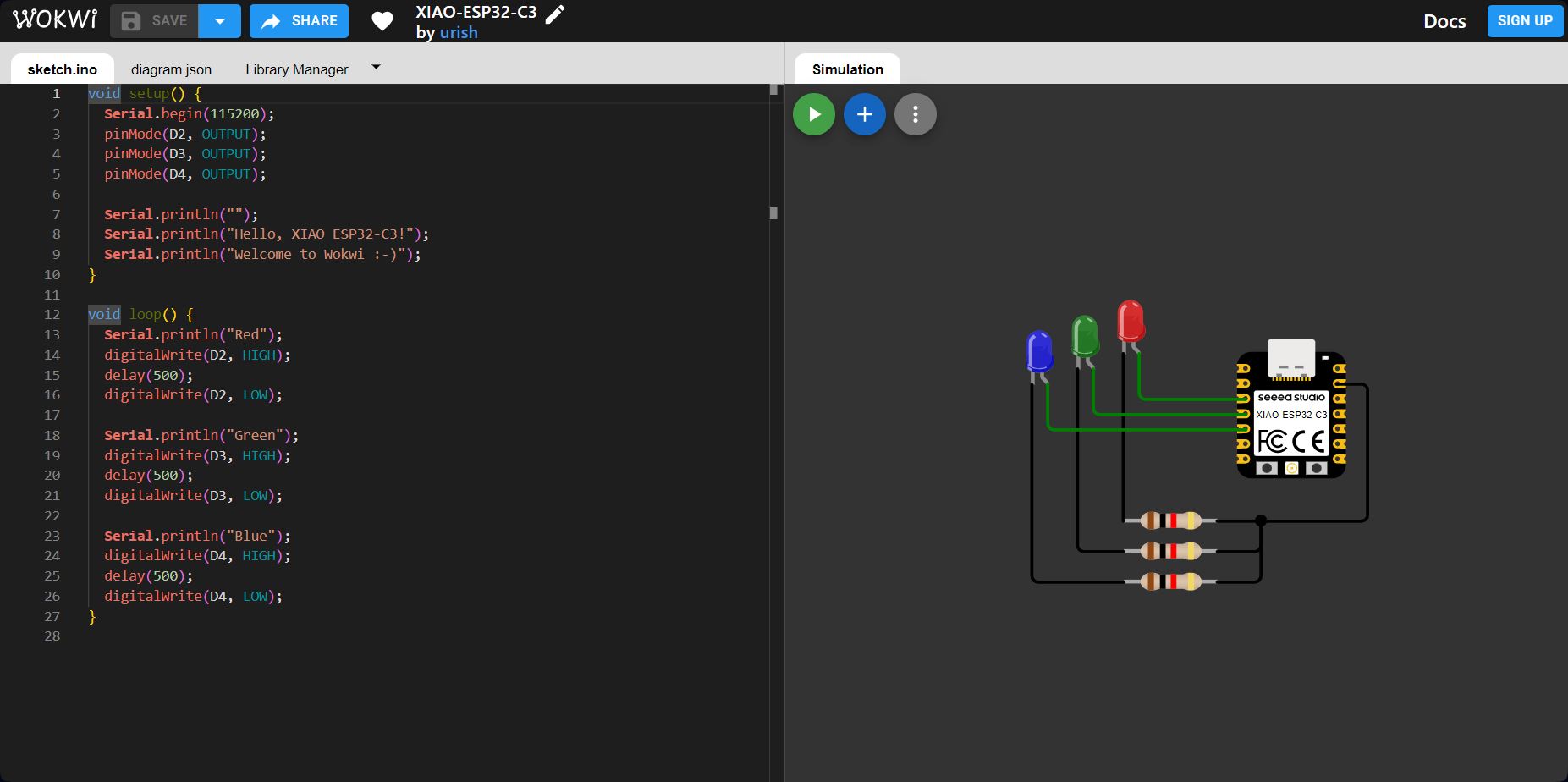
Task: Click the reset button on XIAO board
Action: pos(1267,468)
